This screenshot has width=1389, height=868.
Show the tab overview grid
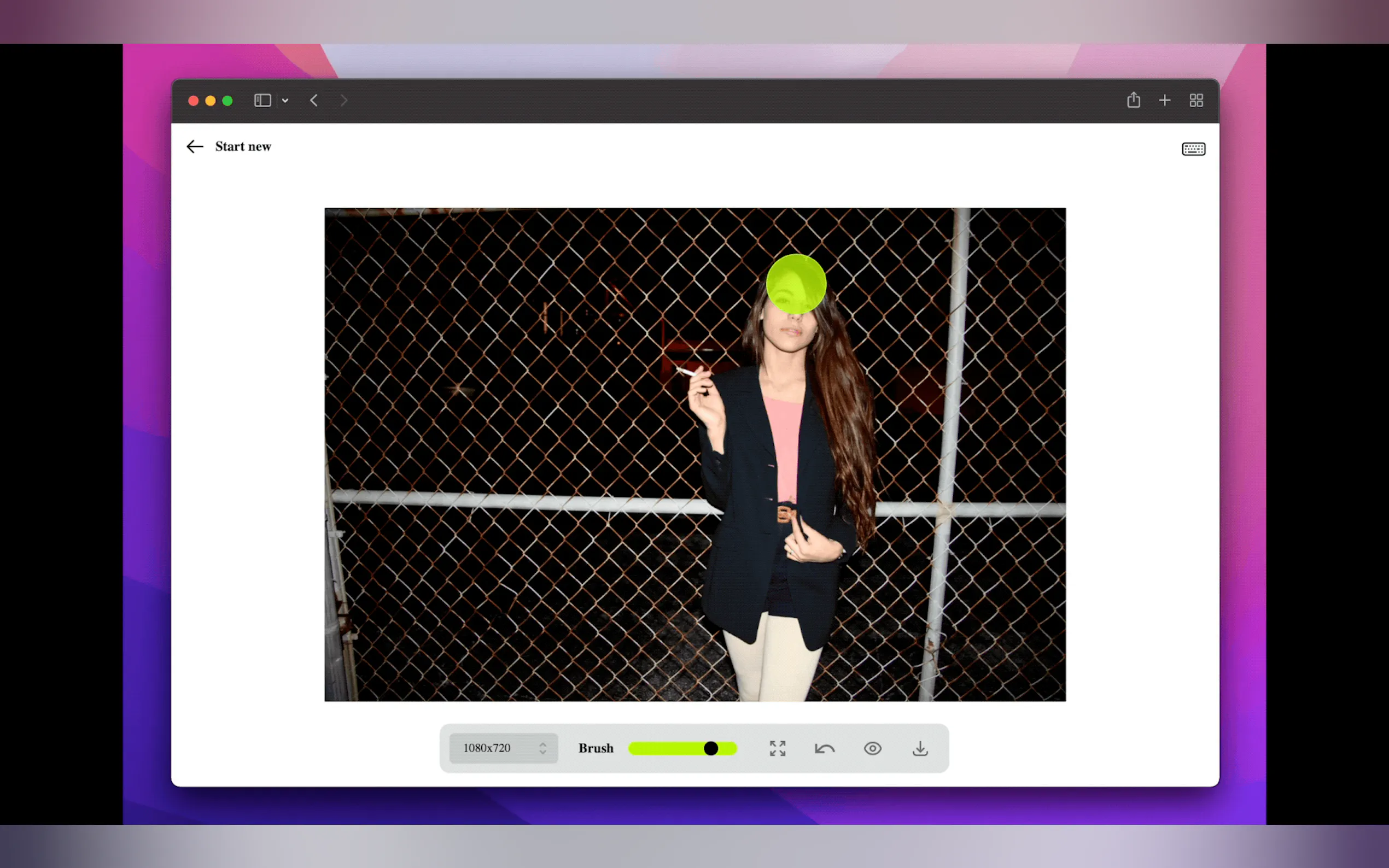1195,101
